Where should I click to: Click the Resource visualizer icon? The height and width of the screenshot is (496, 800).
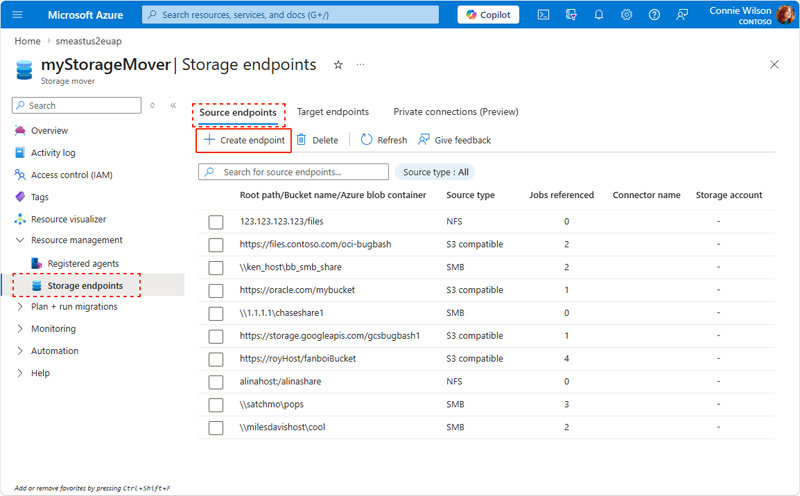click(x=20, y=219)
